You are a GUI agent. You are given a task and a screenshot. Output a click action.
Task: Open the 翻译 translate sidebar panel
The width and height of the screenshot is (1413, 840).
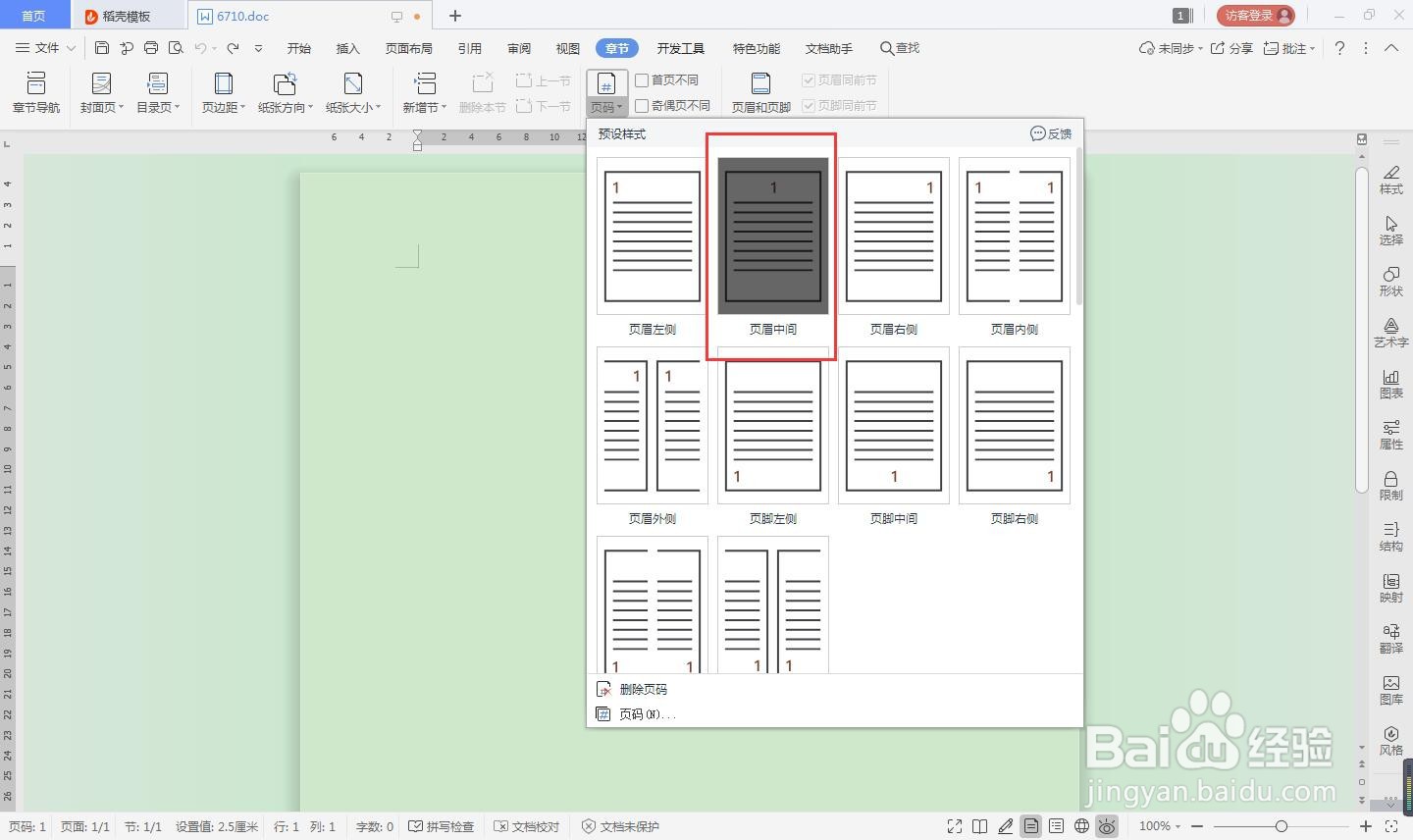[1390, 638]
